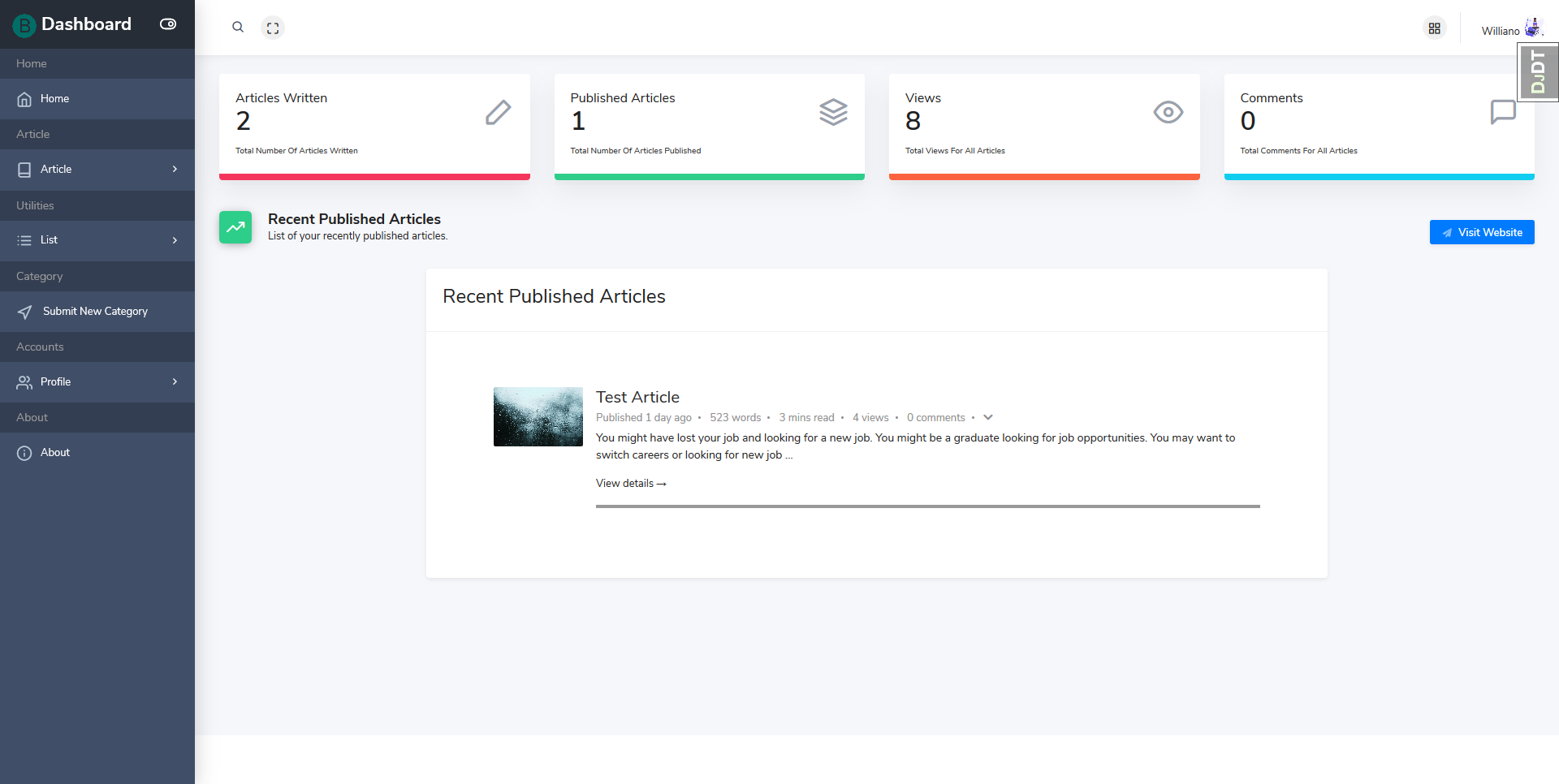This screenshot has height=784, width=1559.
Task: Click the eye icon on Views card
Action: coord(1168,112)
